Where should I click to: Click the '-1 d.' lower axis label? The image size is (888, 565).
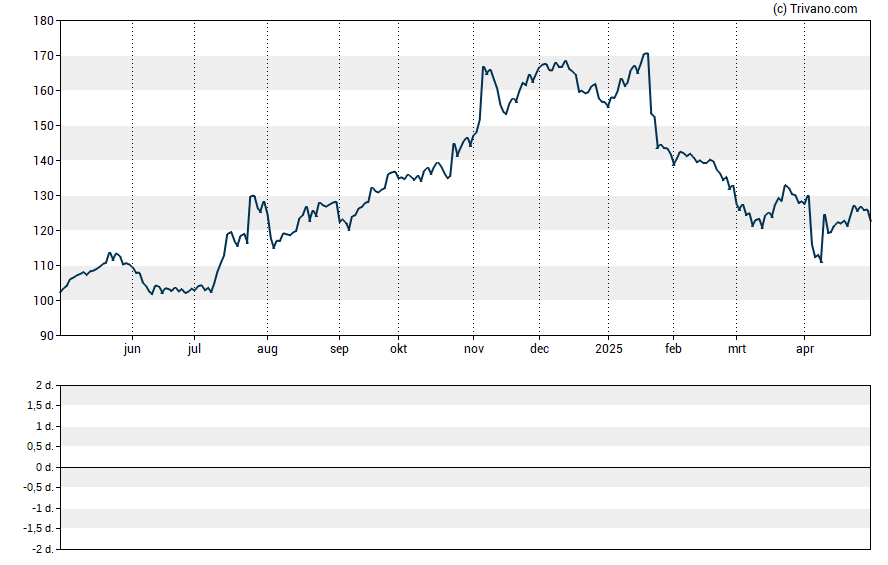pos(42,508)
